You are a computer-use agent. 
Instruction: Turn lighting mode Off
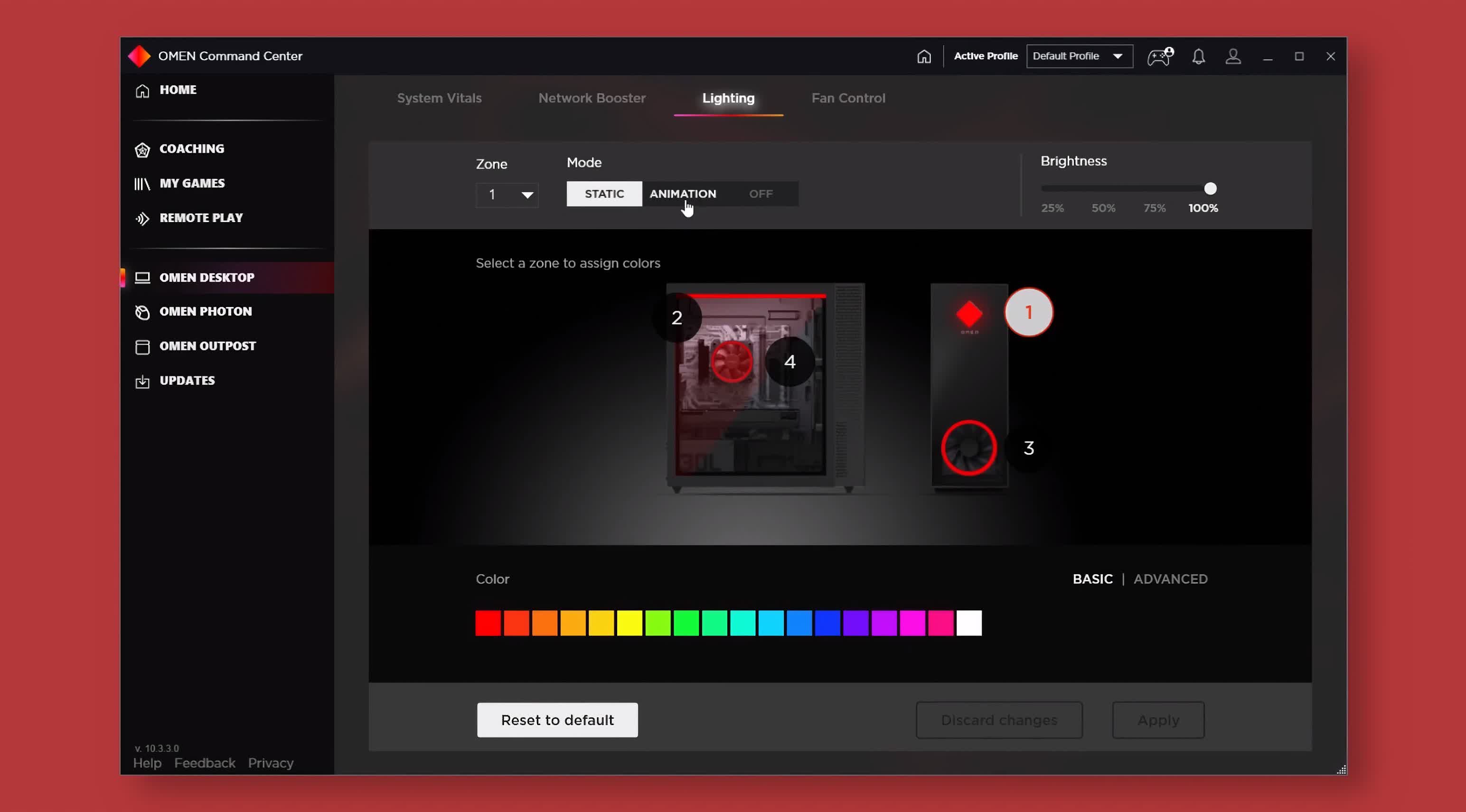[x=761, y=194]
